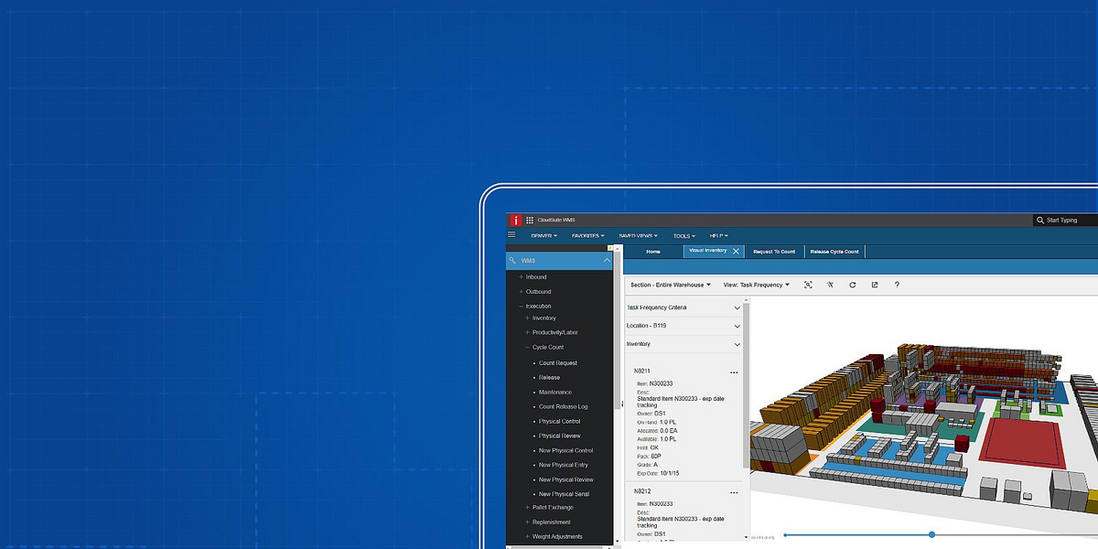
Task: Click the red floor zone in warehouse
Action: [x=1021, y=443]
